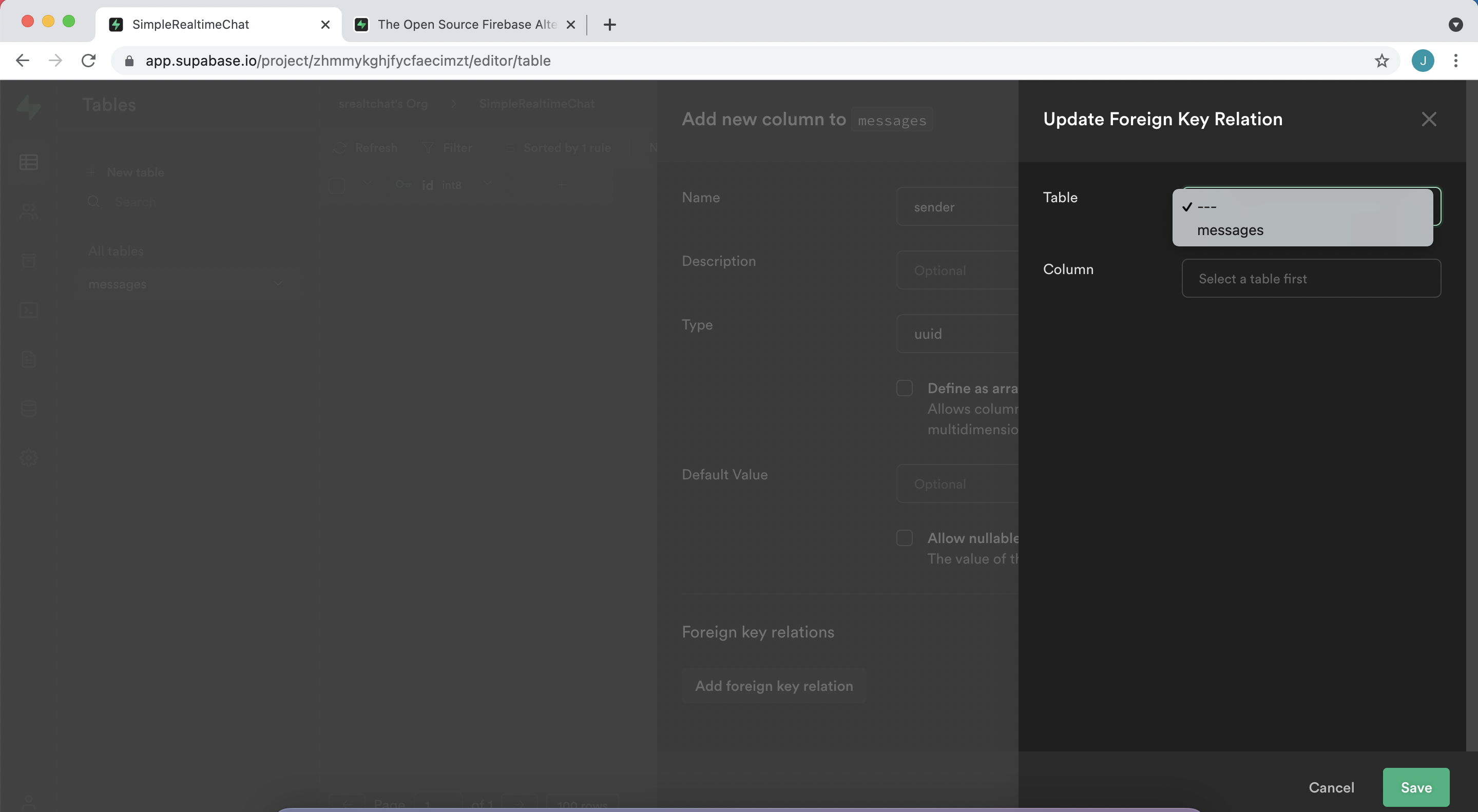Click the profile avatar in the browser toolbar
Image resolution: width=1478 pixels, height=812 pixels.
1423,61
